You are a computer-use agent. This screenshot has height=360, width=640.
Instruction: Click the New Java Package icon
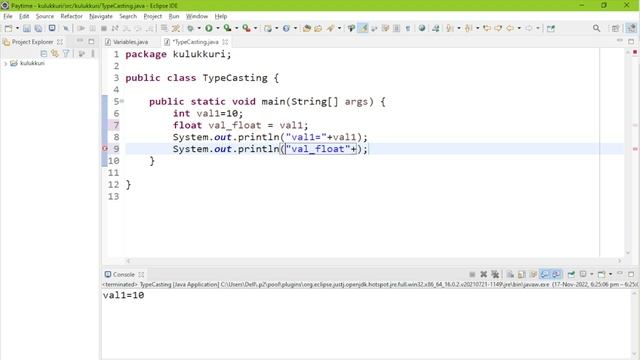(268, 28)
